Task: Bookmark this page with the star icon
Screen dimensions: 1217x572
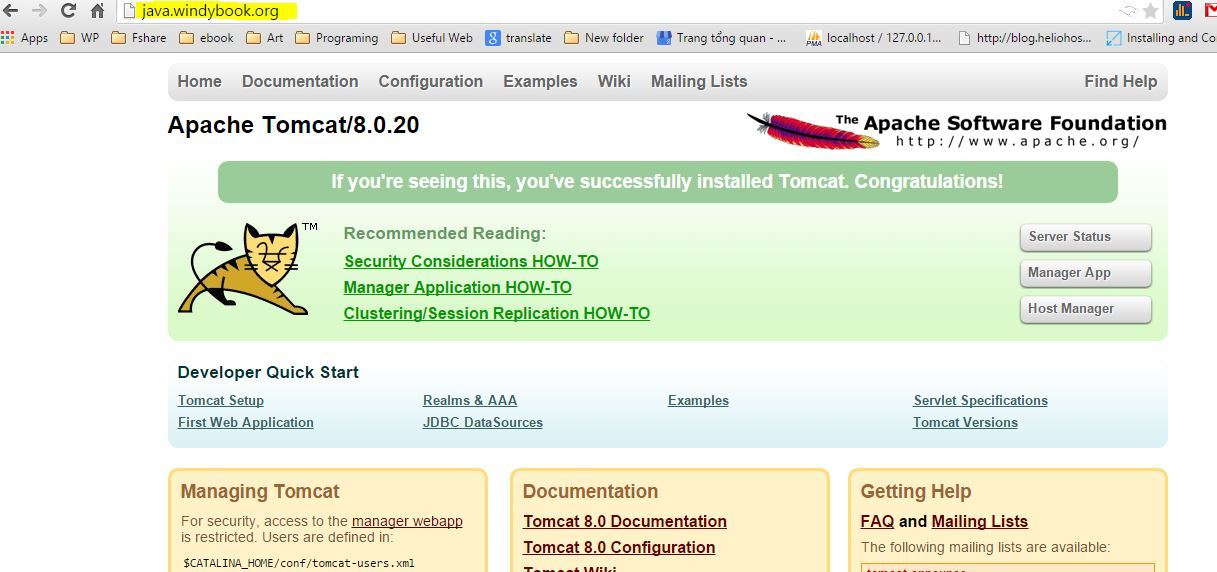Action: coord(1151,11)
